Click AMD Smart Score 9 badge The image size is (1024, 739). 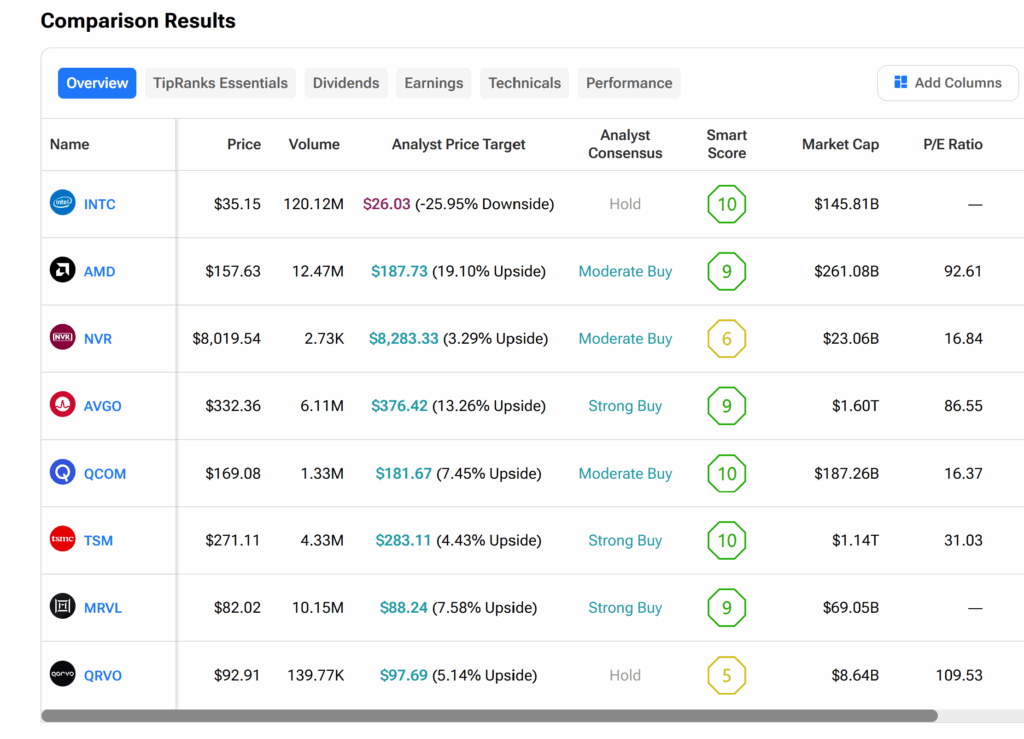coord(727,272)
